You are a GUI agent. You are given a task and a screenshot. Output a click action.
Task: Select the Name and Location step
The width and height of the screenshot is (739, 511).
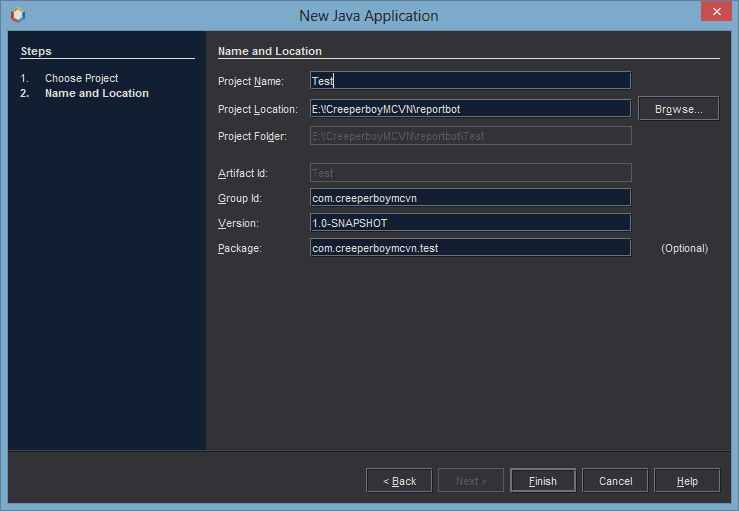(96, 93)
